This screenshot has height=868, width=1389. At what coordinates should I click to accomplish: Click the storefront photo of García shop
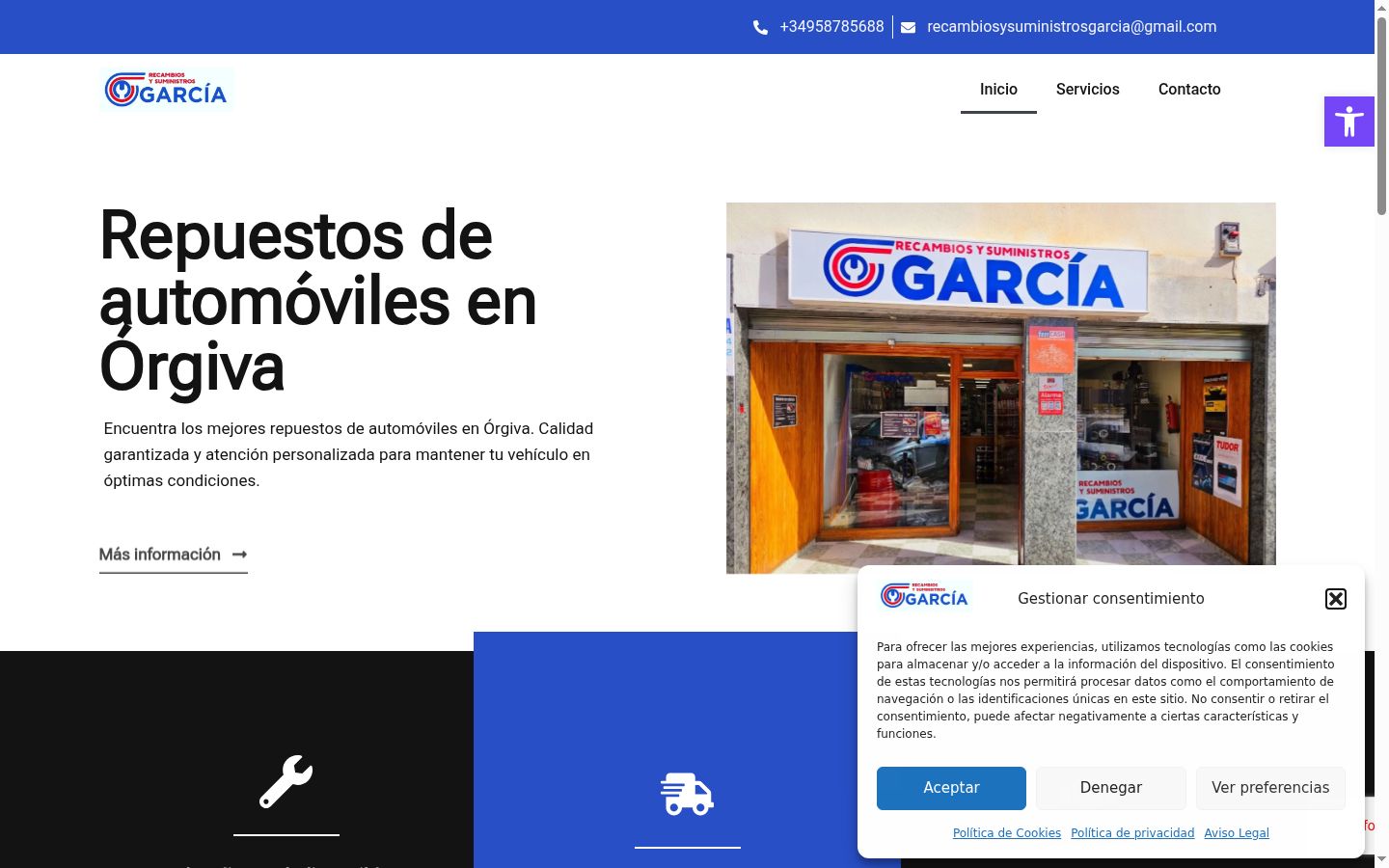1000,388
